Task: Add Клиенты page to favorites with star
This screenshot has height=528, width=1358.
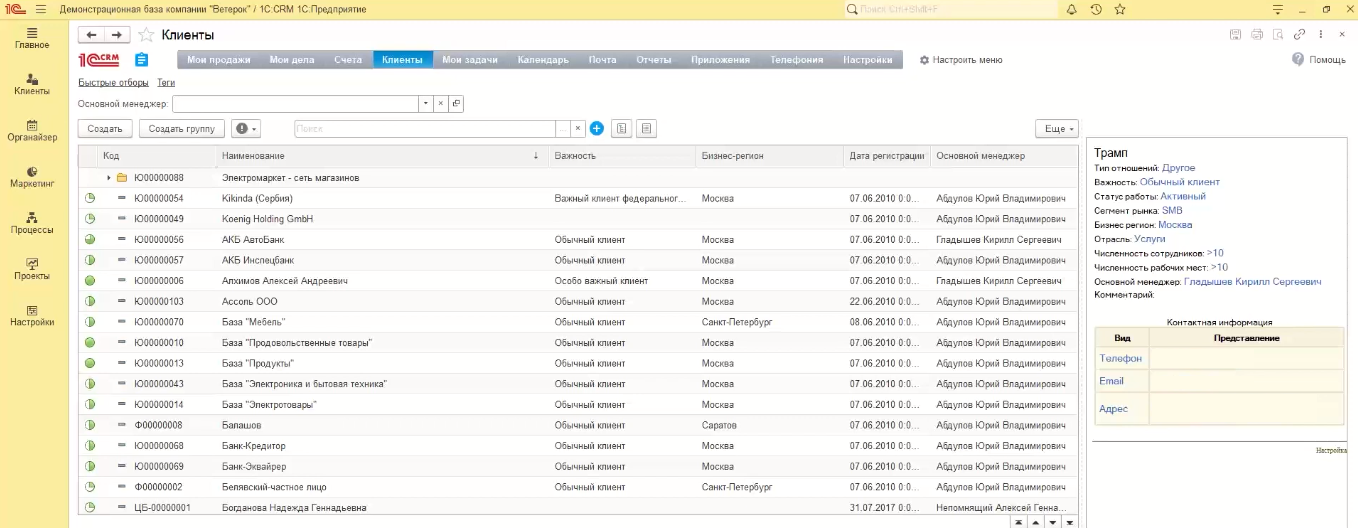Action: [x=146, y=35]
